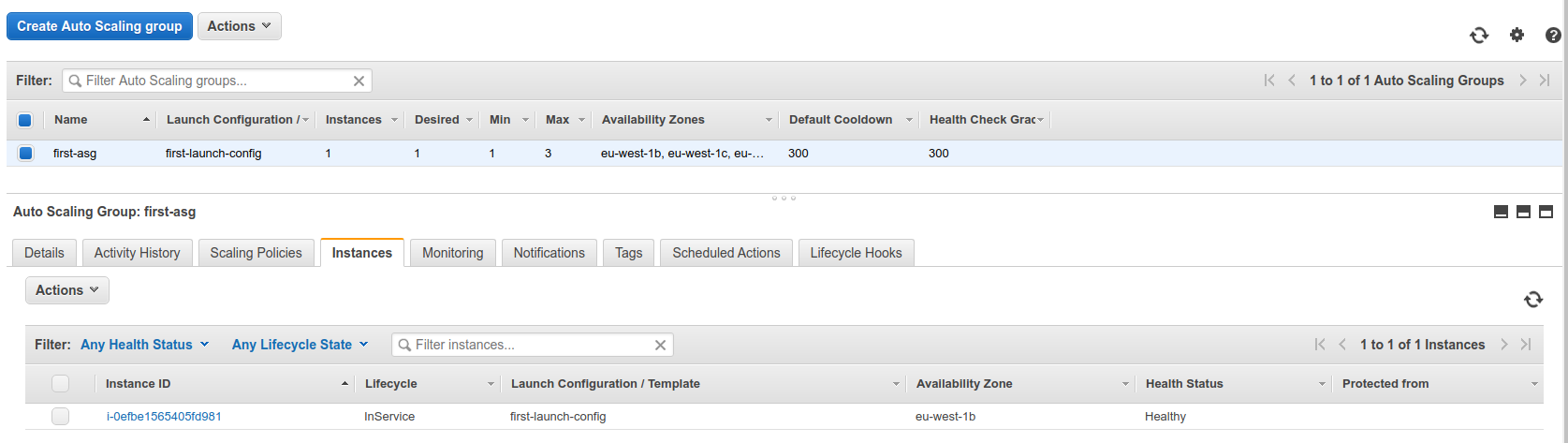Open the help question mark icon
The height and width of the screenshot is (443, 1568).
tap(1553, 35)
